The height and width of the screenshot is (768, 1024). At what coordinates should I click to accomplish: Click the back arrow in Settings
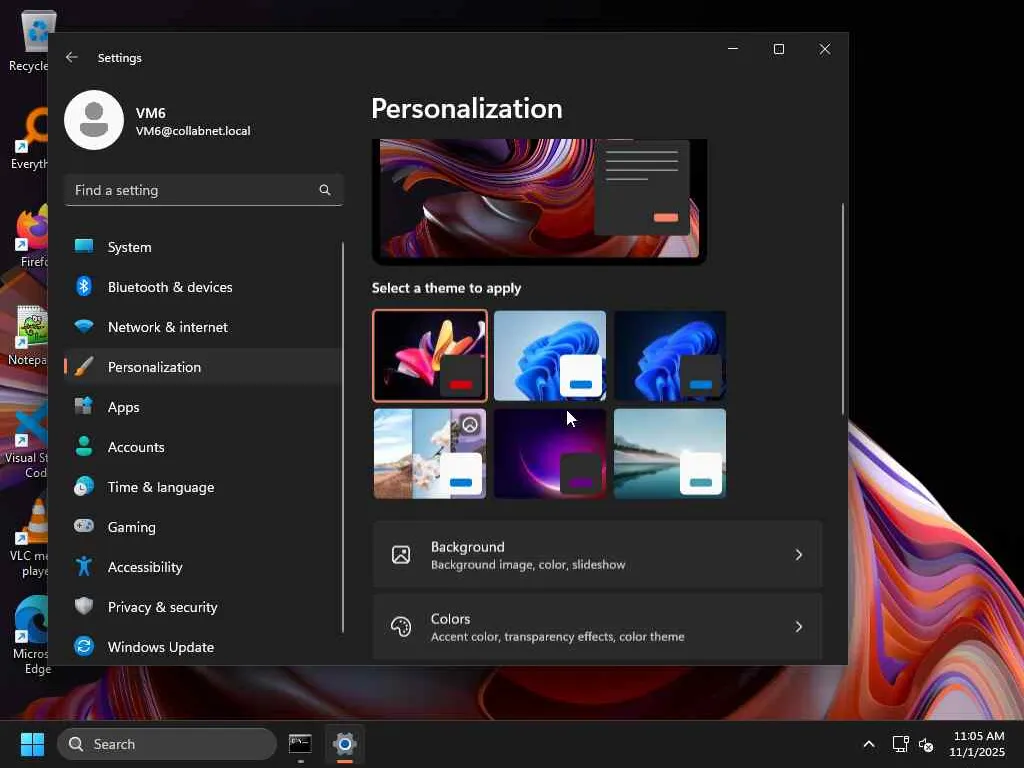pyautogui.click(x=72, y=58)
